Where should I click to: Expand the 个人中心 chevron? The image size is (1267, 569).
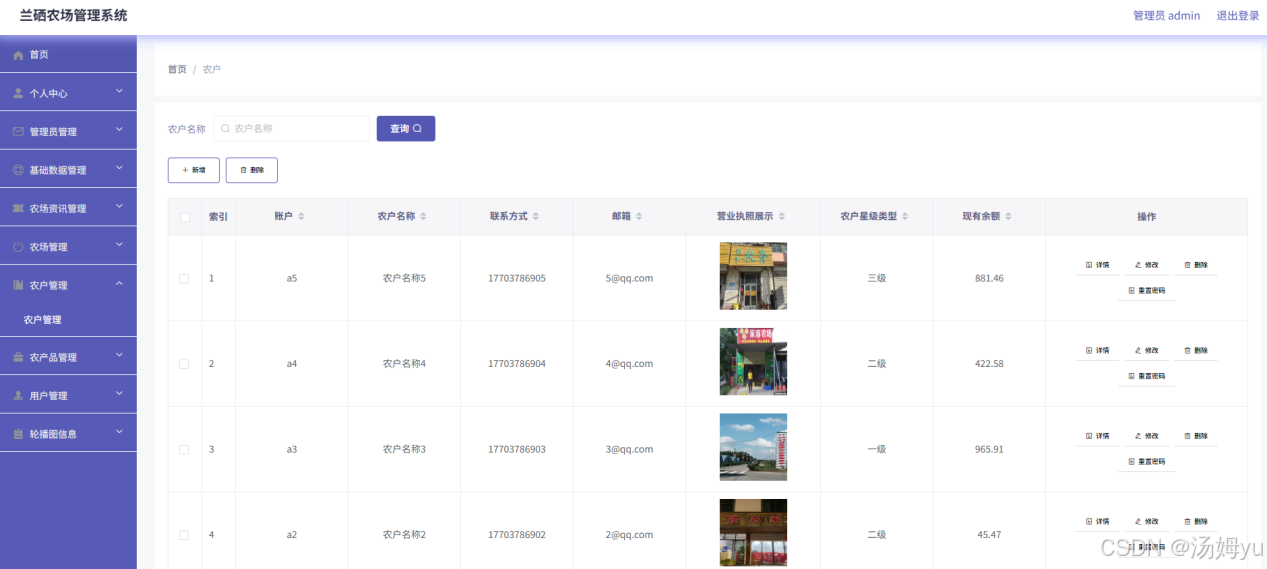click(x=119, y=92)
